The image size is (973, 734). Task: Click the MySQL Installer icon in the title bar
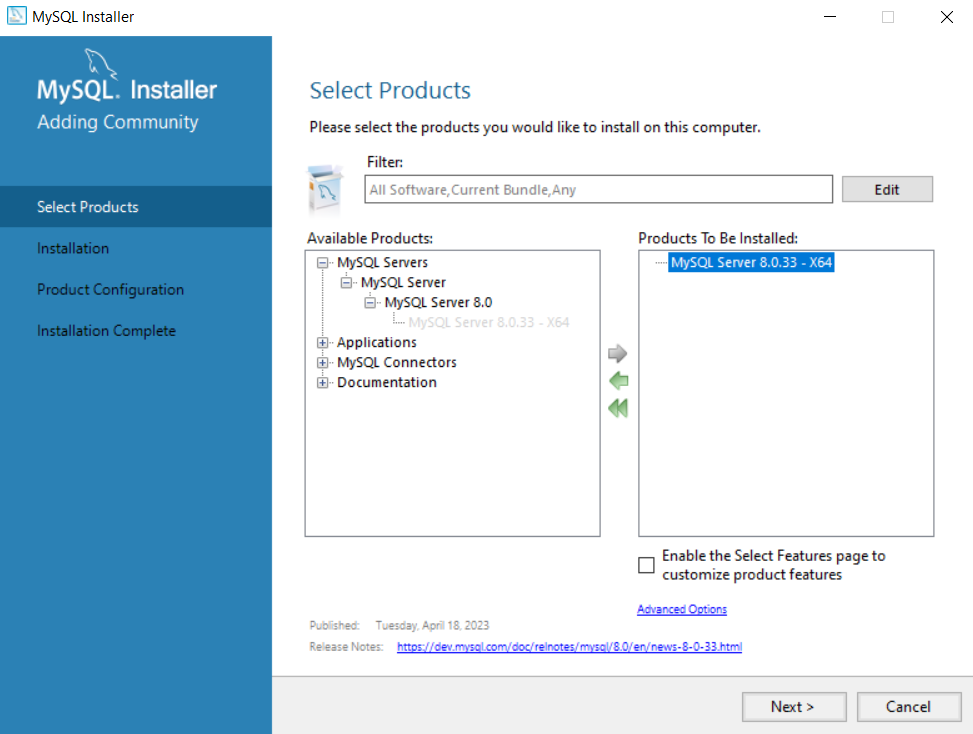(16, 16)
